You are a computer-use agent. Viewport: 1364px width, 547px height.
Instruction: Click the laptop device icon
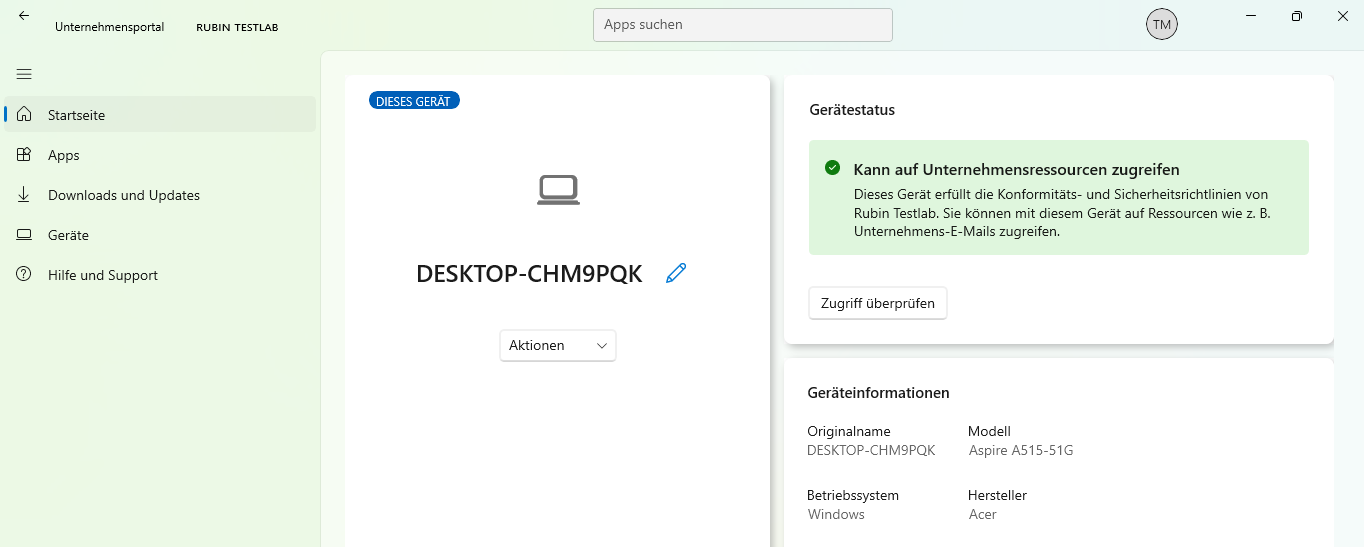(558, 189)
